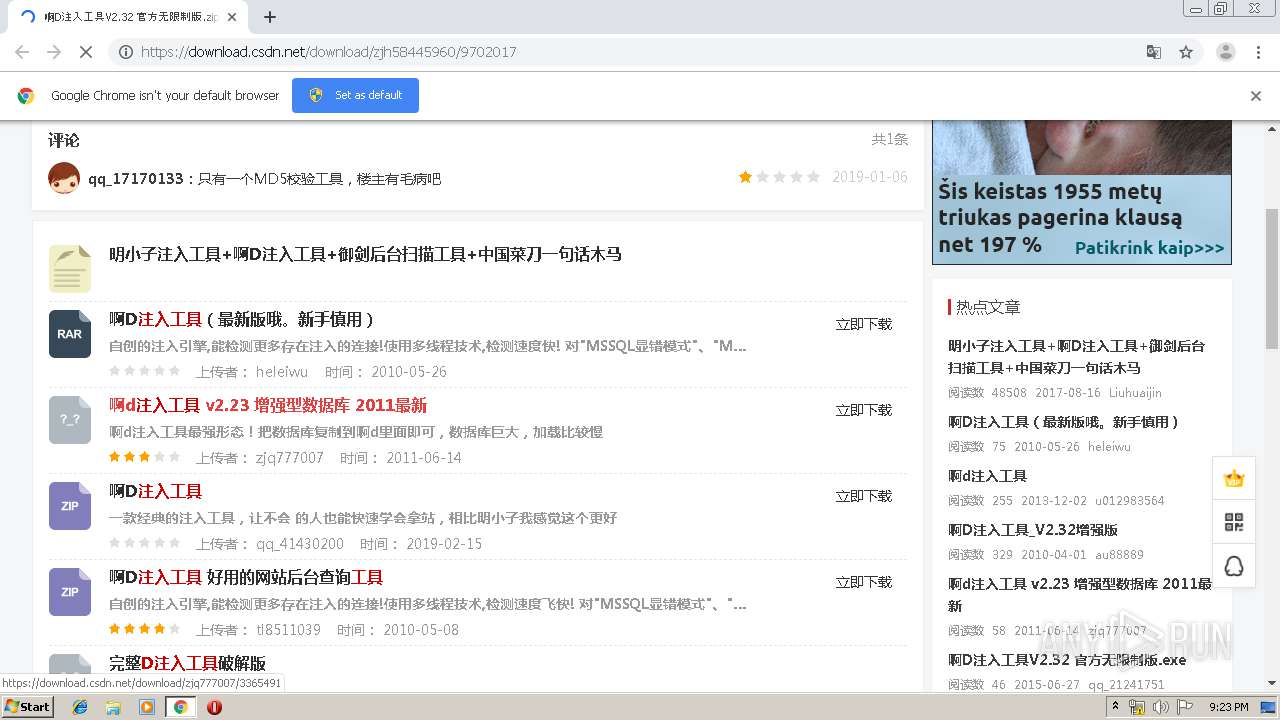
Task: Open the Google Translate page icon
Action: pos(1153,52)
